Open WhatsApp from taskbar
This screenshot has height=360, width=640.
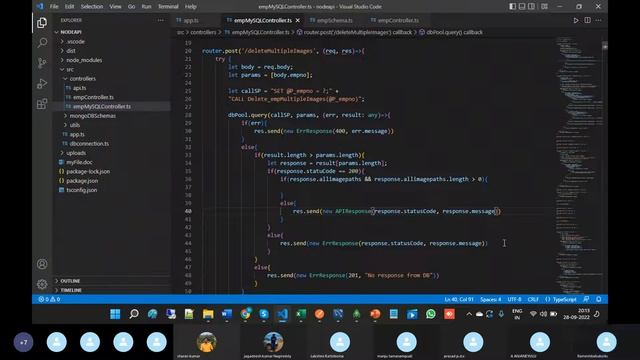pyautogui.click(x=431, y=314)
